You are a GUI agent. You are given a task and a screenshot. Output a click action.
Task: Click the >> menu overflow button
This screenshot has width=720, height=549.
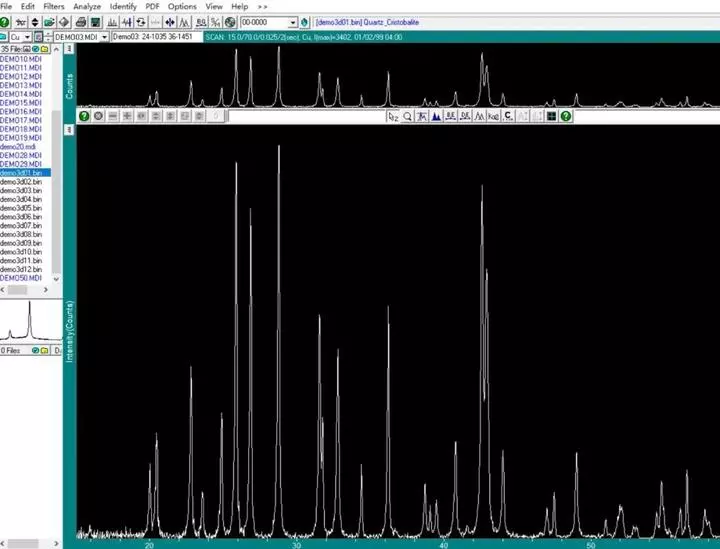click(263, 6)
